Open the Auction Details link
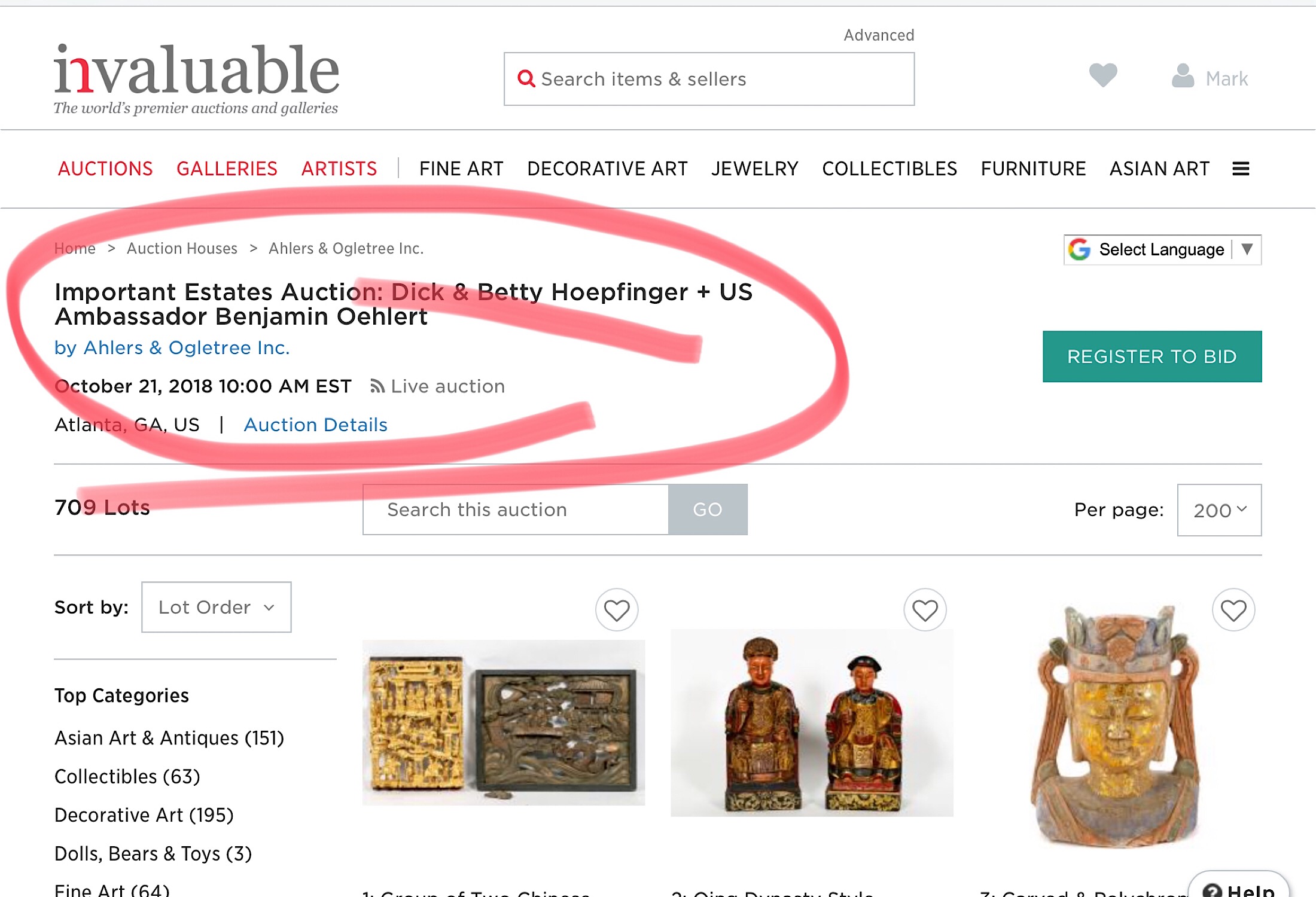 (315, 425)
